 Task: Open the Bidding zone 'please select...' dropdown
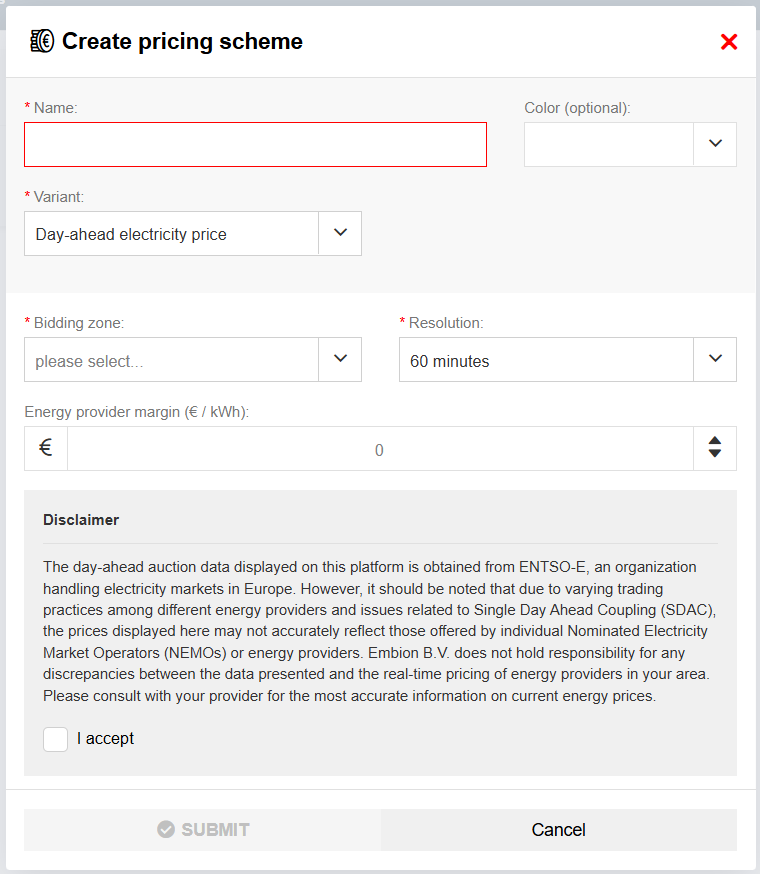coord(171,360)
